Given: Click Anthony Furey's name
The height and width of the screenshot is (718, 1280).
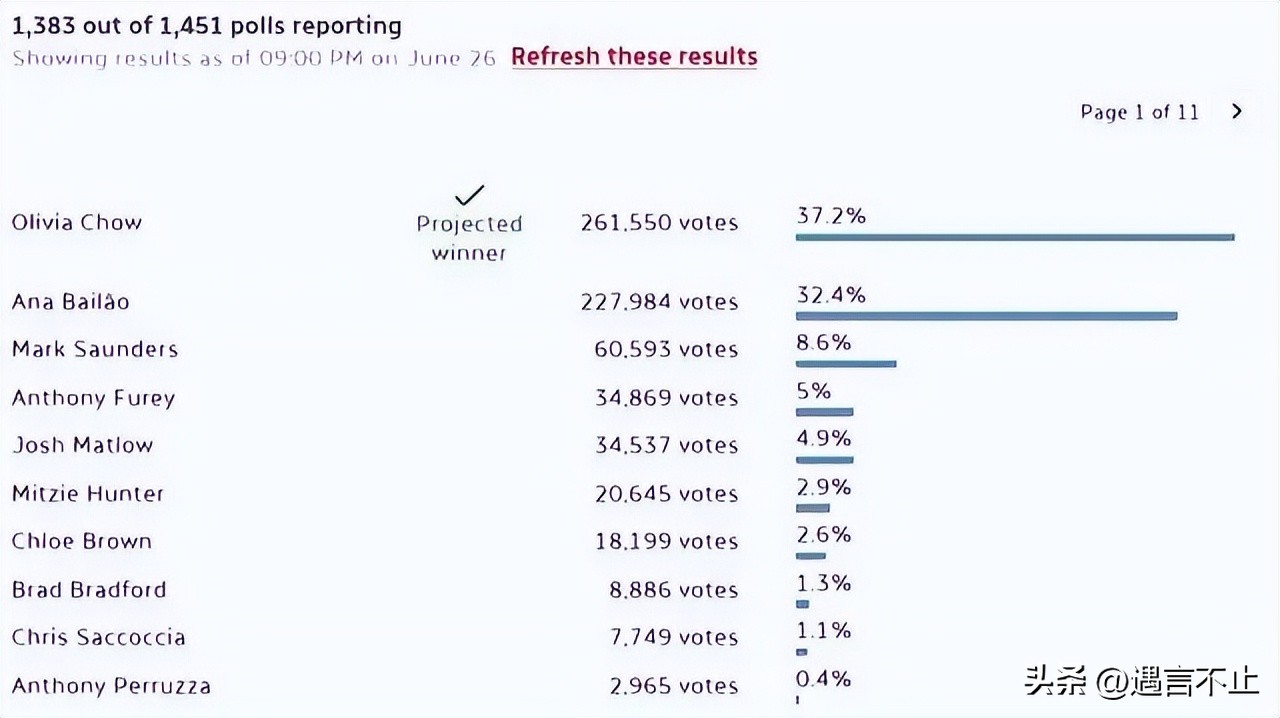Looking at the screenshot, I should (x=93, y=398).
